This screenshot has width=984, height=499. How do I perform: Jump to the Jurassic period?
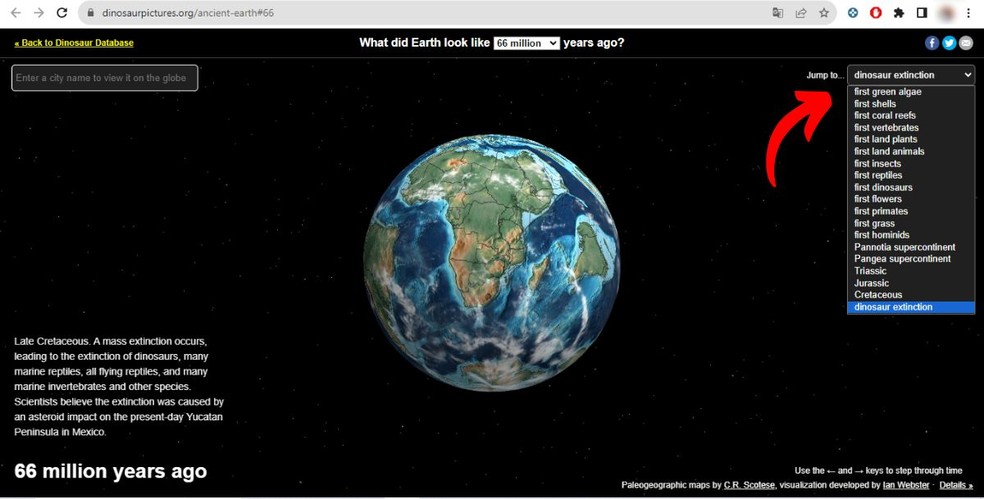(911, 282)
